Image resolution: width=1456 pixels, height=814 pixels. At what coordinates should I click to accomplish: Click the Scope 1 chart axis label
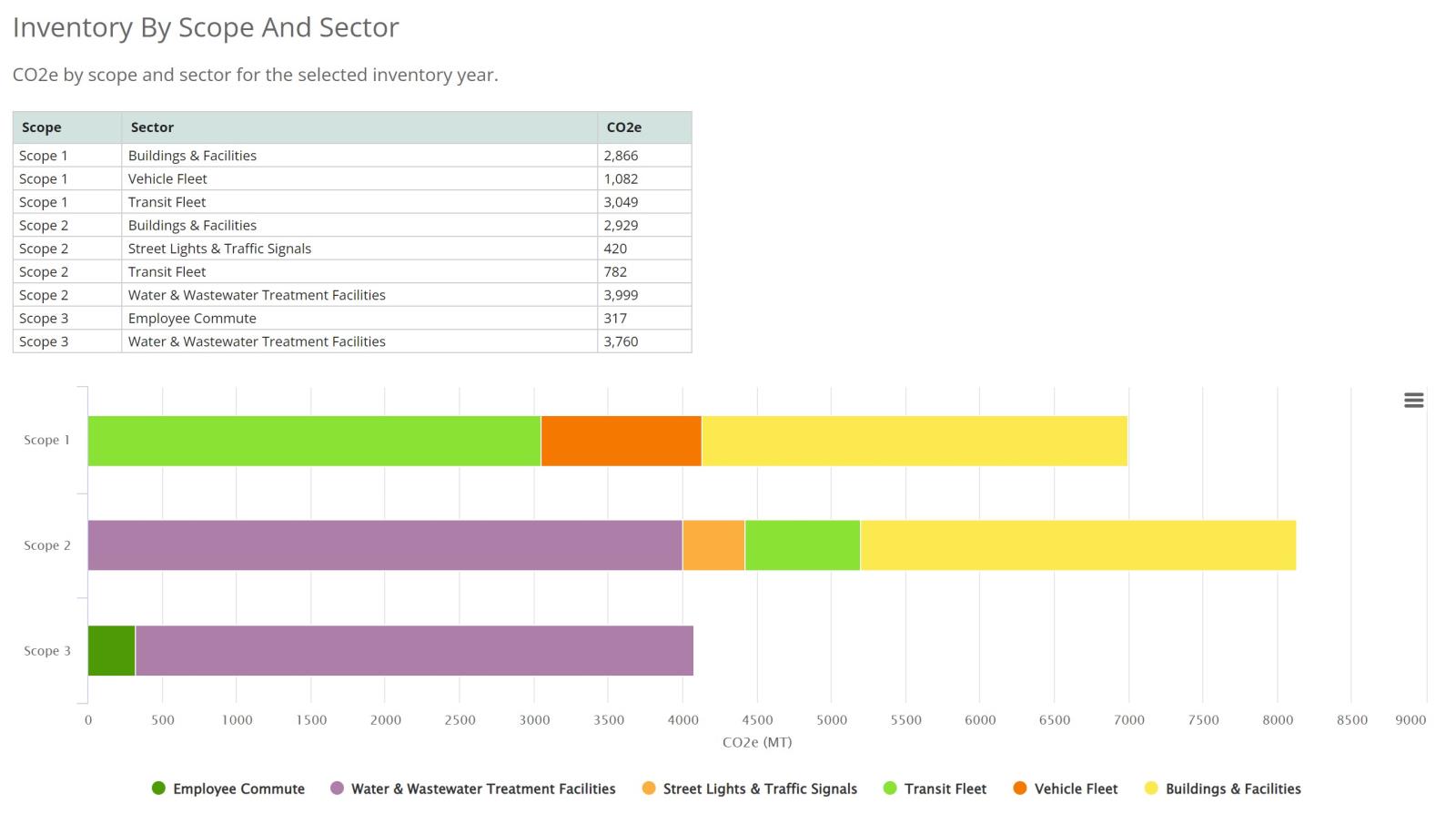(47, 440)
